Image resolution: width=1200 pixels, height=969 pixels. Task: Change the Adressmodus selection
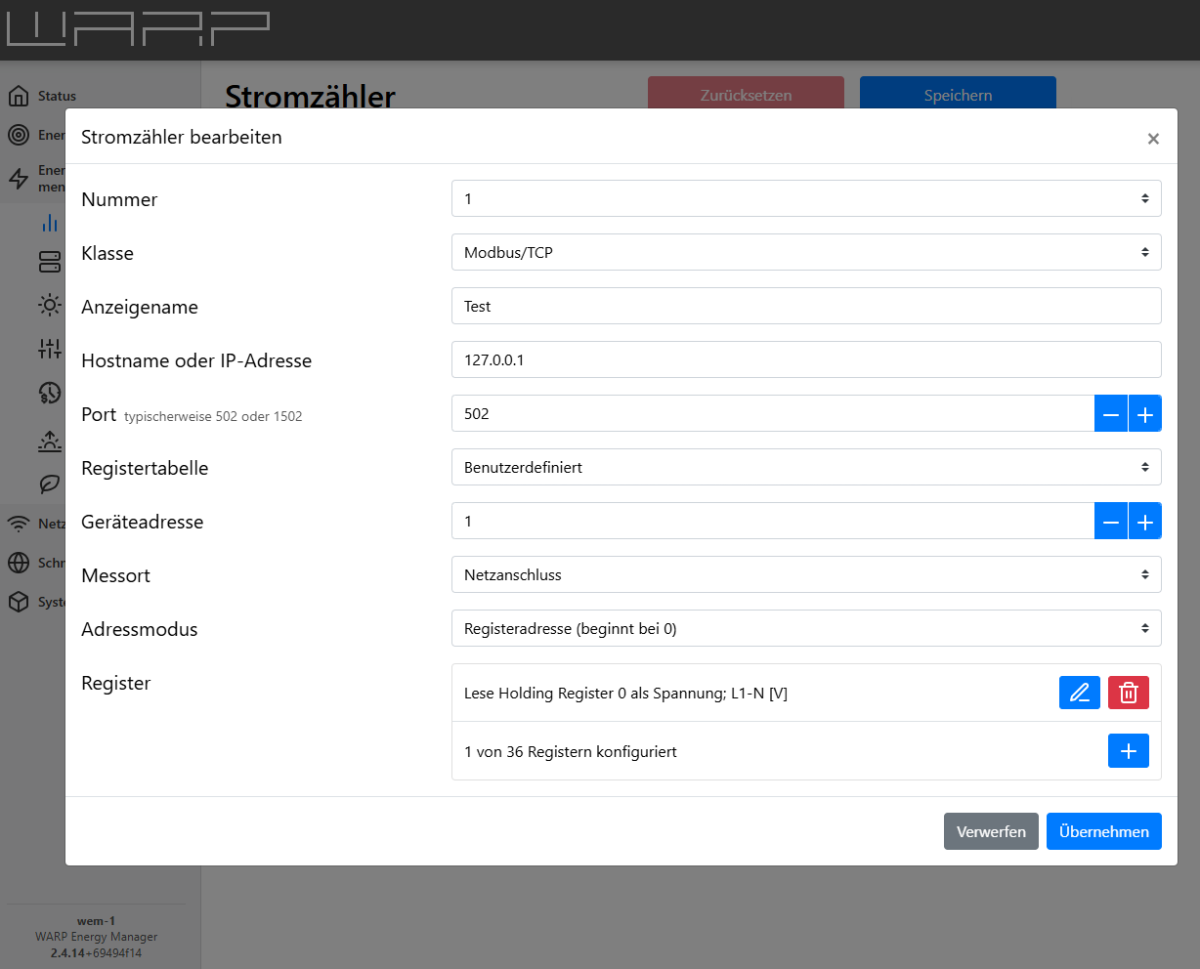coord(805,629)
